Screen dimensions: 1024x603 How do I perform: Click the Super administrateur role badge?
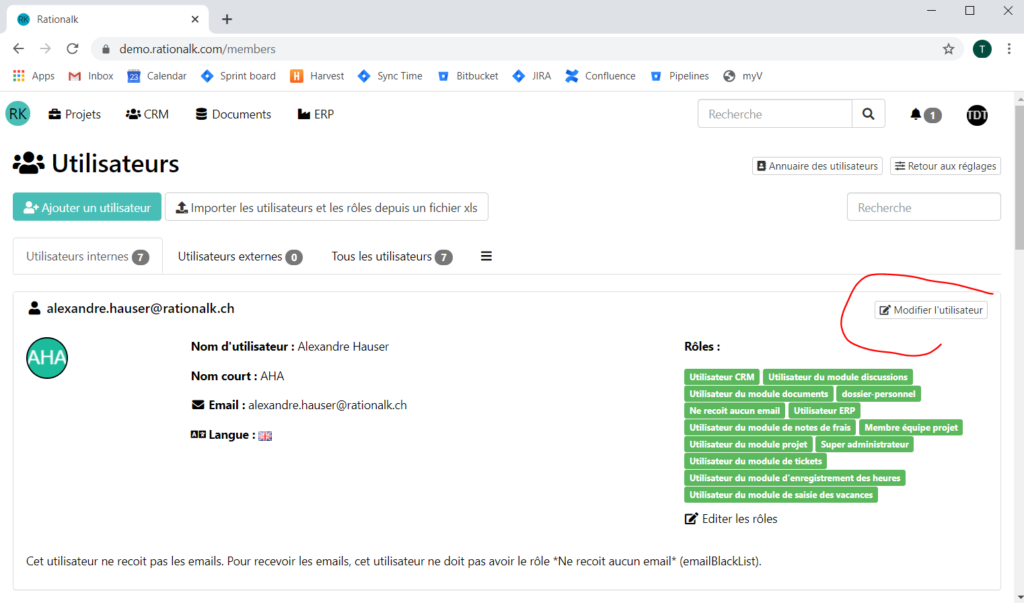click(x=864, y=444)
